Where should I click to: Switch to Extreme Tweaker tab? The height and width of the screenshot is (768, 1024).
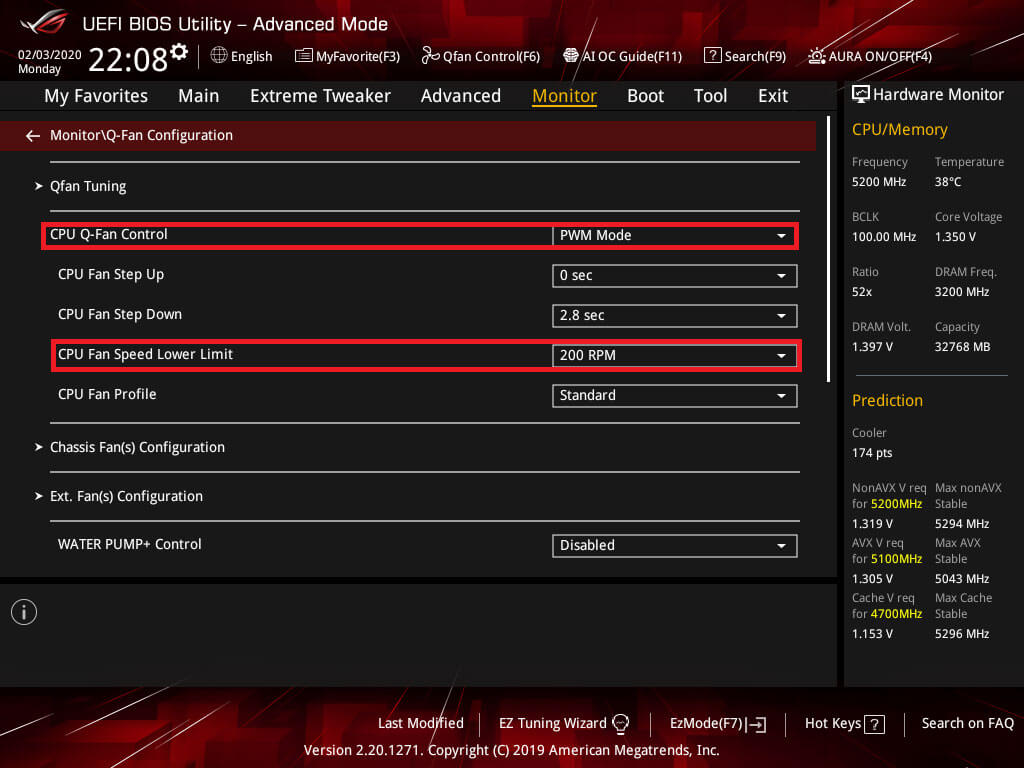pyautogui.click(x=320, y=96)
